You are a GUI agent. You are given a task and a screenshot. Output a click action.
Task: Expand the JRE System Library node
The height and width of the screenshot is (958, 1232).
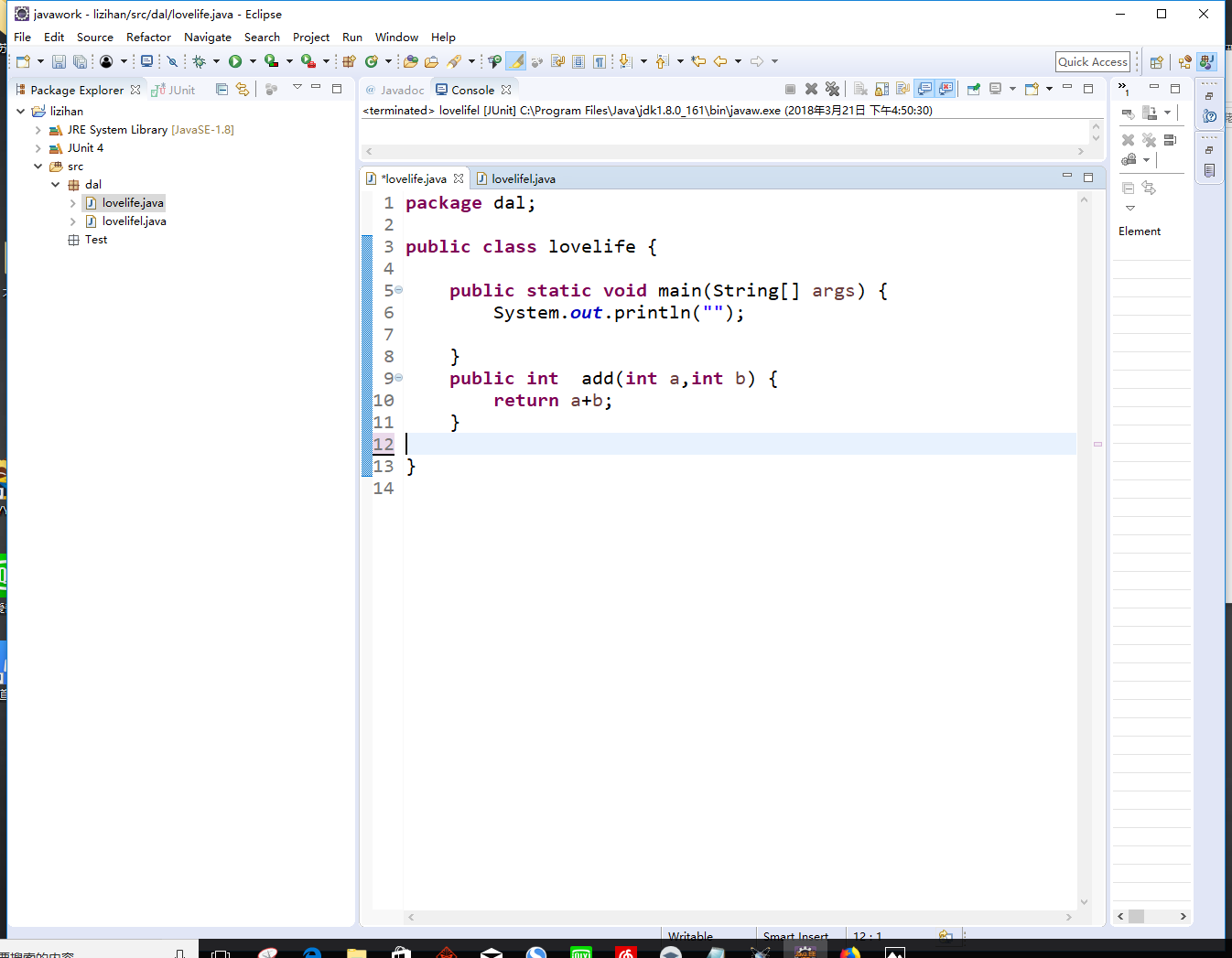pyautogui.click(x=38, y=130)
